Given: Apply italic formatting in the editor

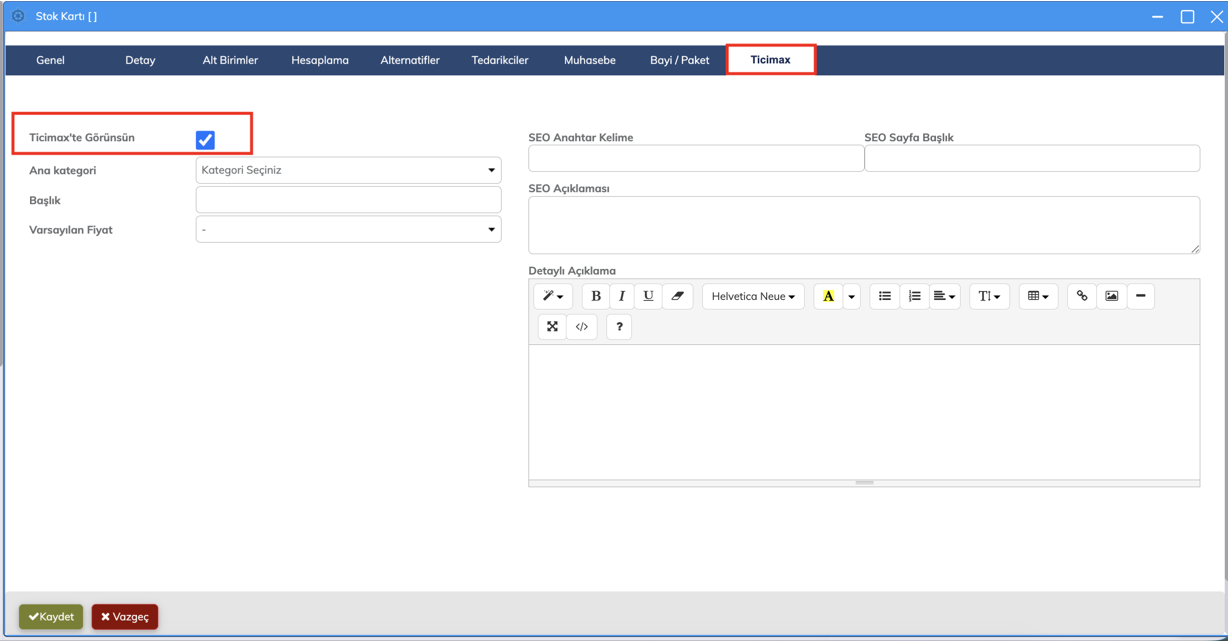Looking at the screenshot, I should tap(622, 296).
